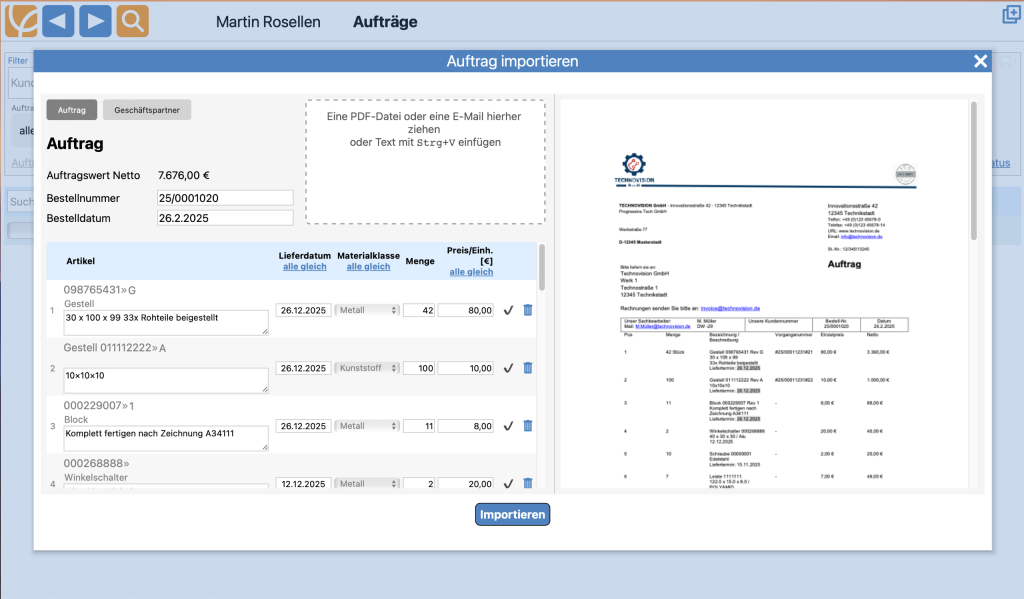Go forward with the right arrow button

click(x=95, y=21)
